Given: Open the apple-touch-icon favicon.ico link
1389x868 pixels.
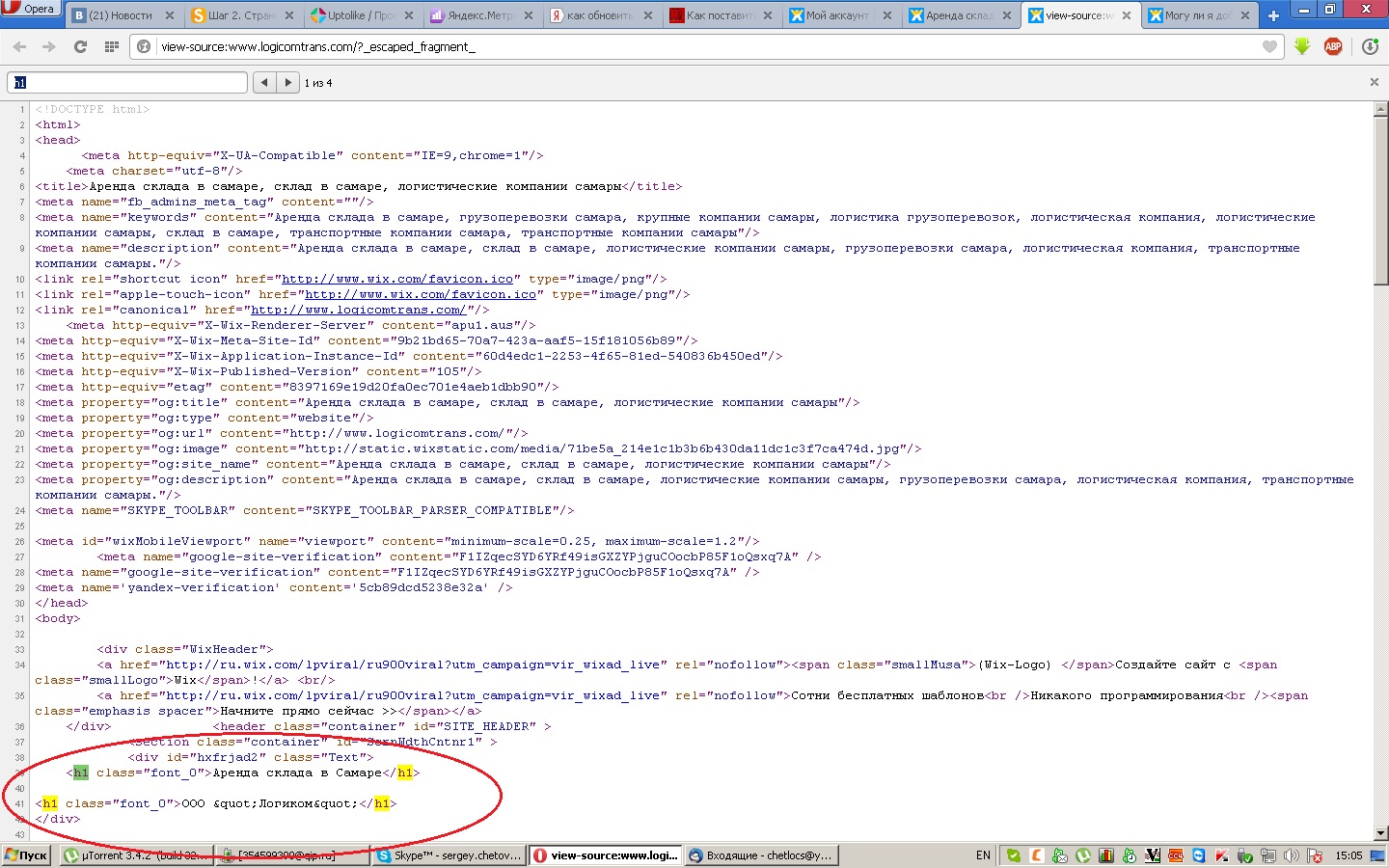Looking at the screenshot, I should tap(421, 294).
